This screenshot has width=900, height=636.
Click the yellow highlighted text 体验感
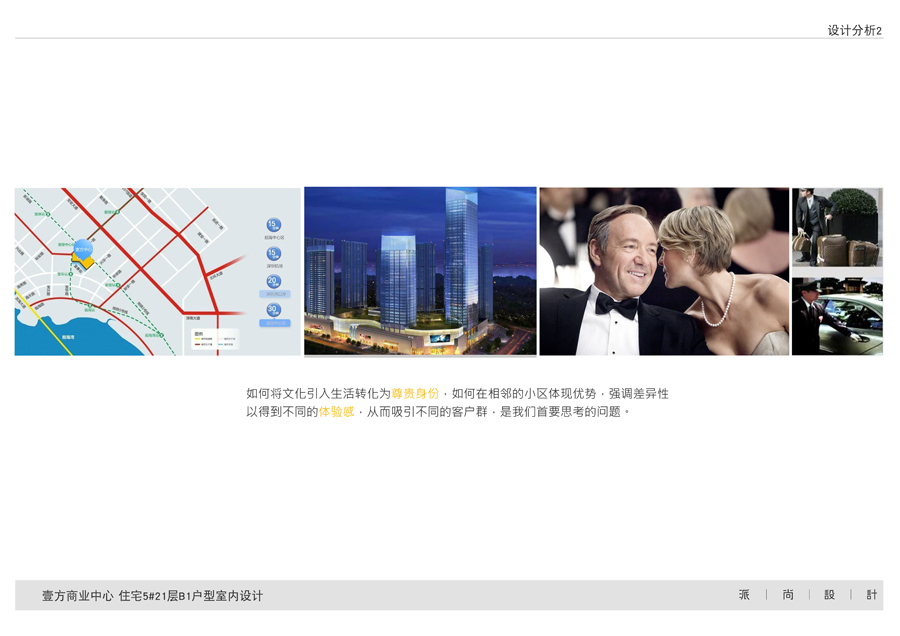336,412
